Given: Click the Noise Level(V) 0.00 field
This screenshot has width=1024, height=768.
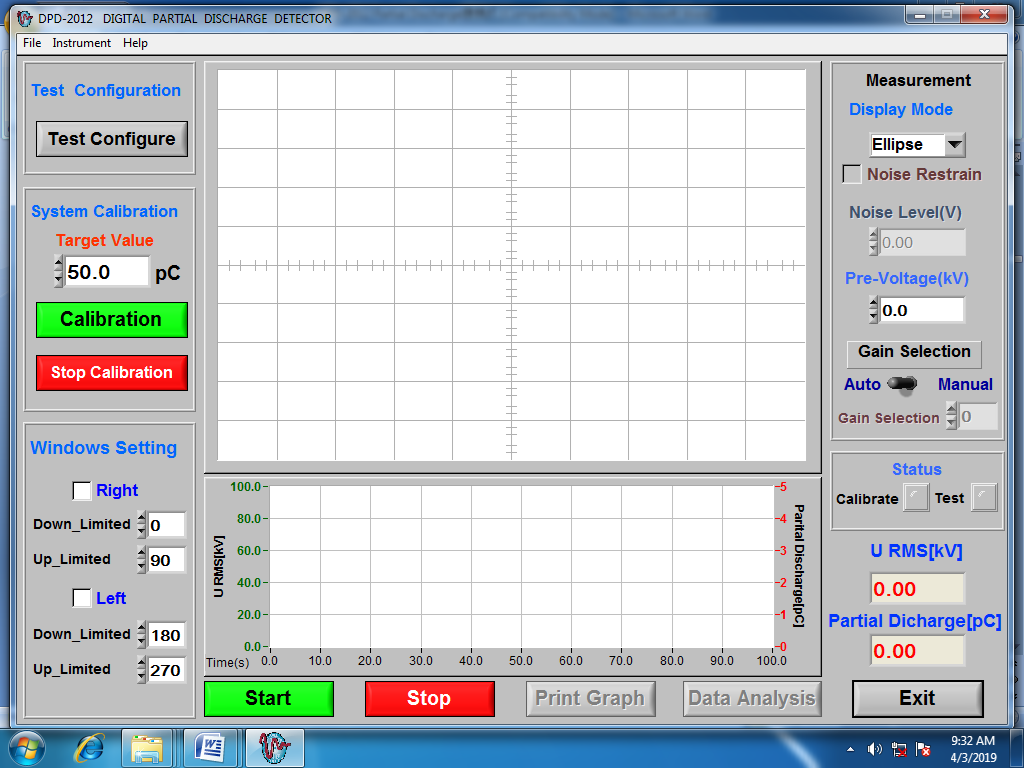Looking at the screenshot, I should [922, 242].
